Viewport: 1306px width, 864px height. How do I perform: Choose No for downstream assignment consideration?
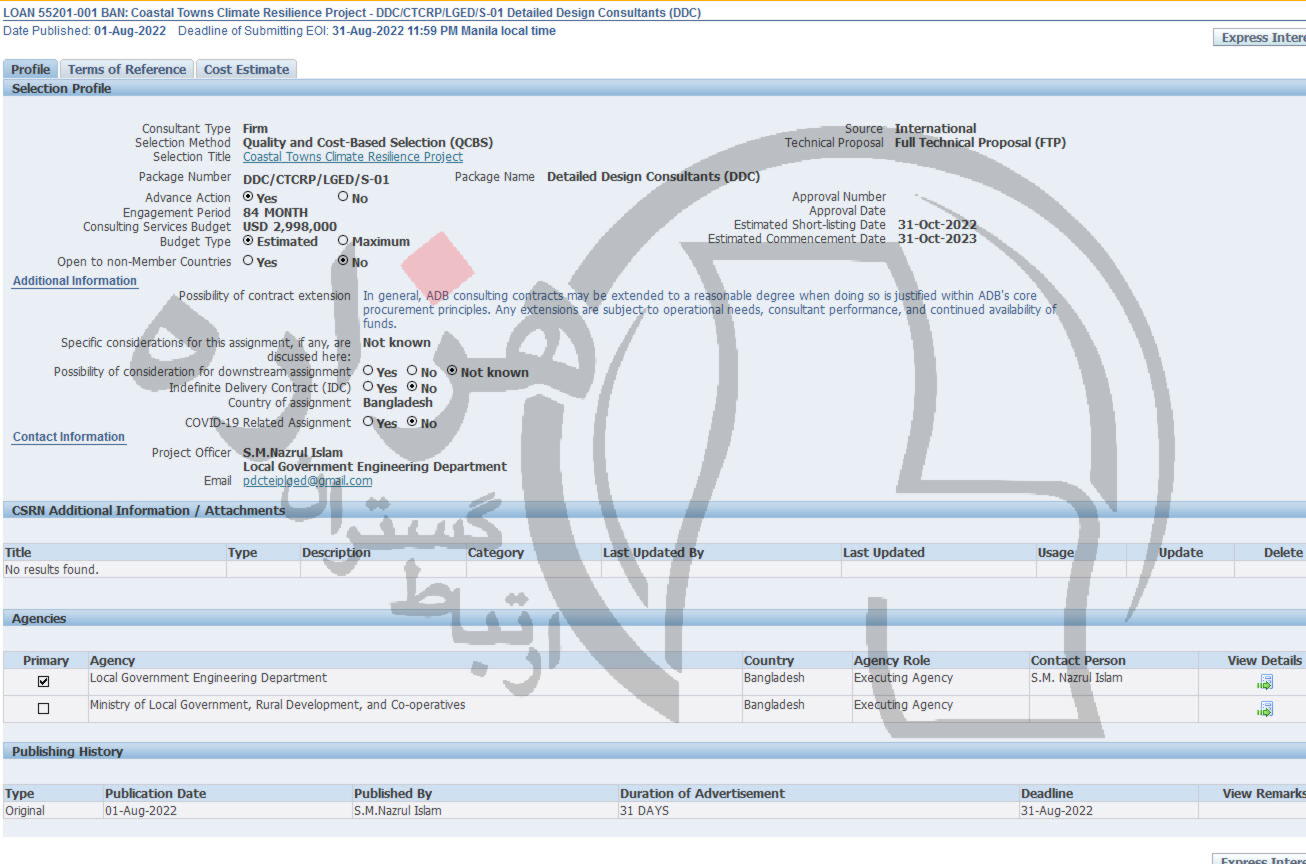tap(412, 371)
